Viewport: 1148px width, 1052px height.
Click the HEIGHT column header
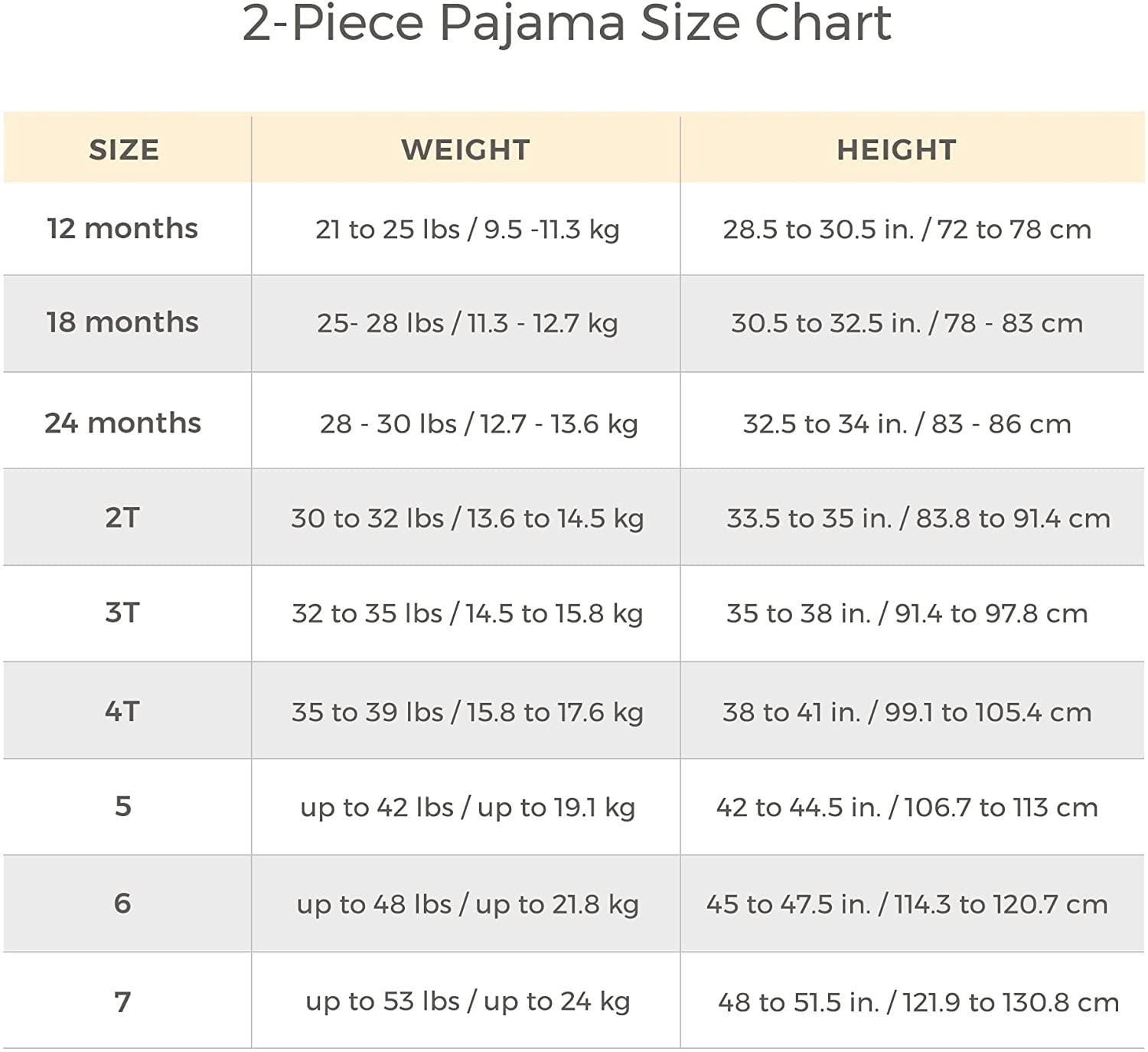(x=896, y=150)
